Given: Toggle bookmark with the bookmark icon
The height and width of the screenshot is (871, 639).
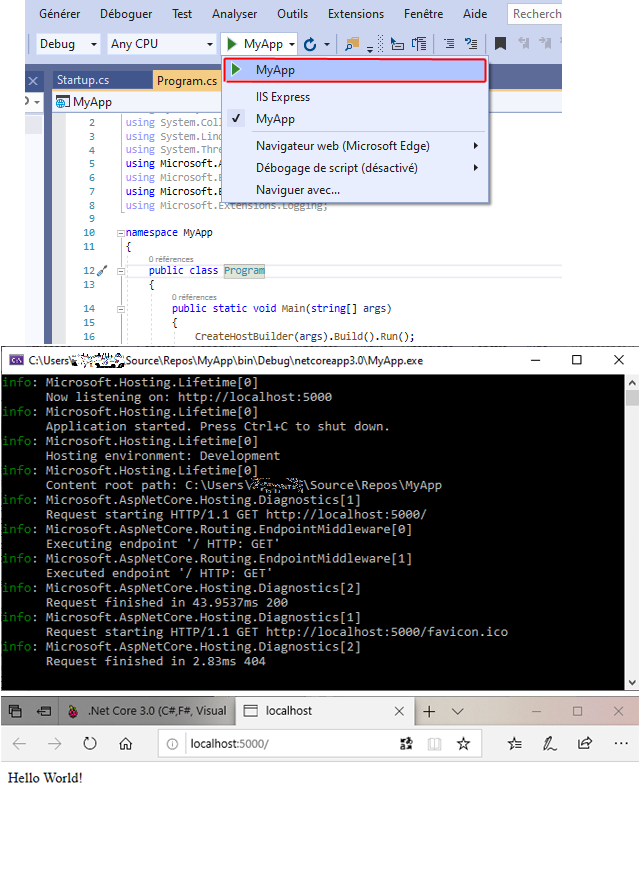Looking at the screenshot, I should pos(500,44).
